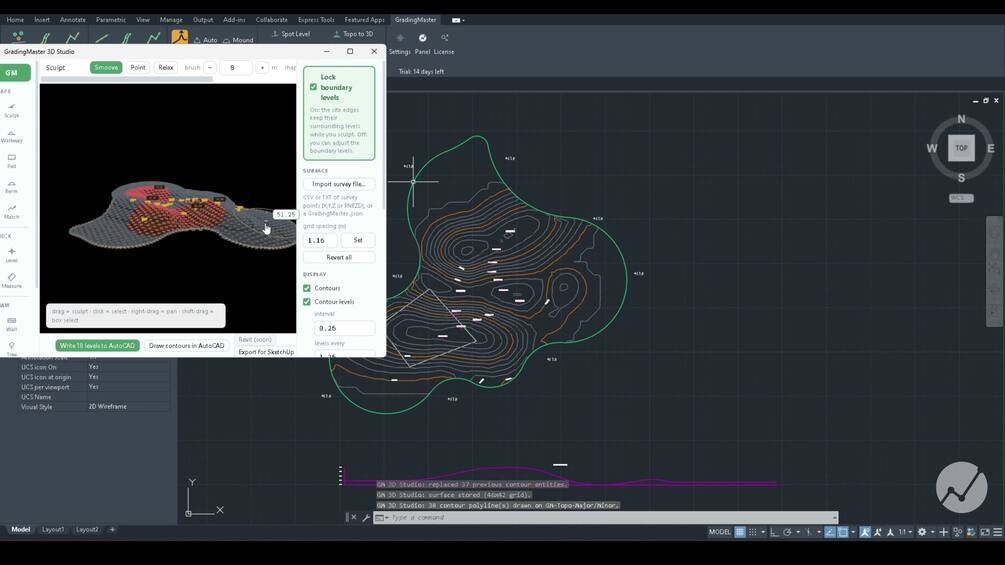Screen dimensions: 1005x565
Task: Click the command line customize wrench icon
Action: pos(366,517)
